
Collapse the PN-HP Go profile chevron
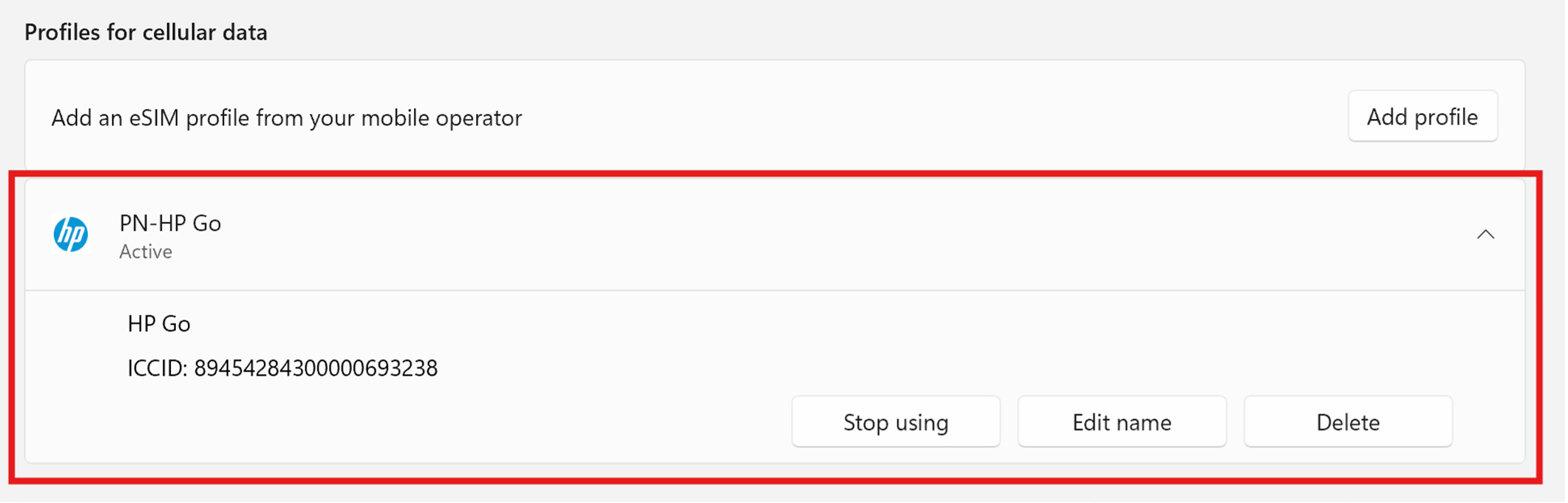[1485, 235]
